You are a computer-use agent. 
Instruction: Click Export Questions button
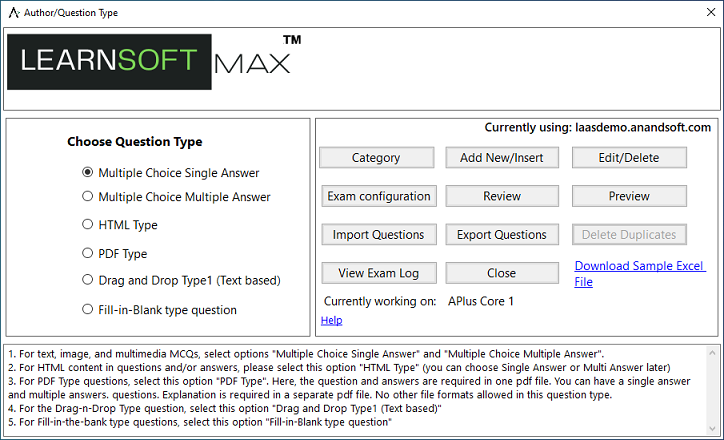tap(502, 235)
